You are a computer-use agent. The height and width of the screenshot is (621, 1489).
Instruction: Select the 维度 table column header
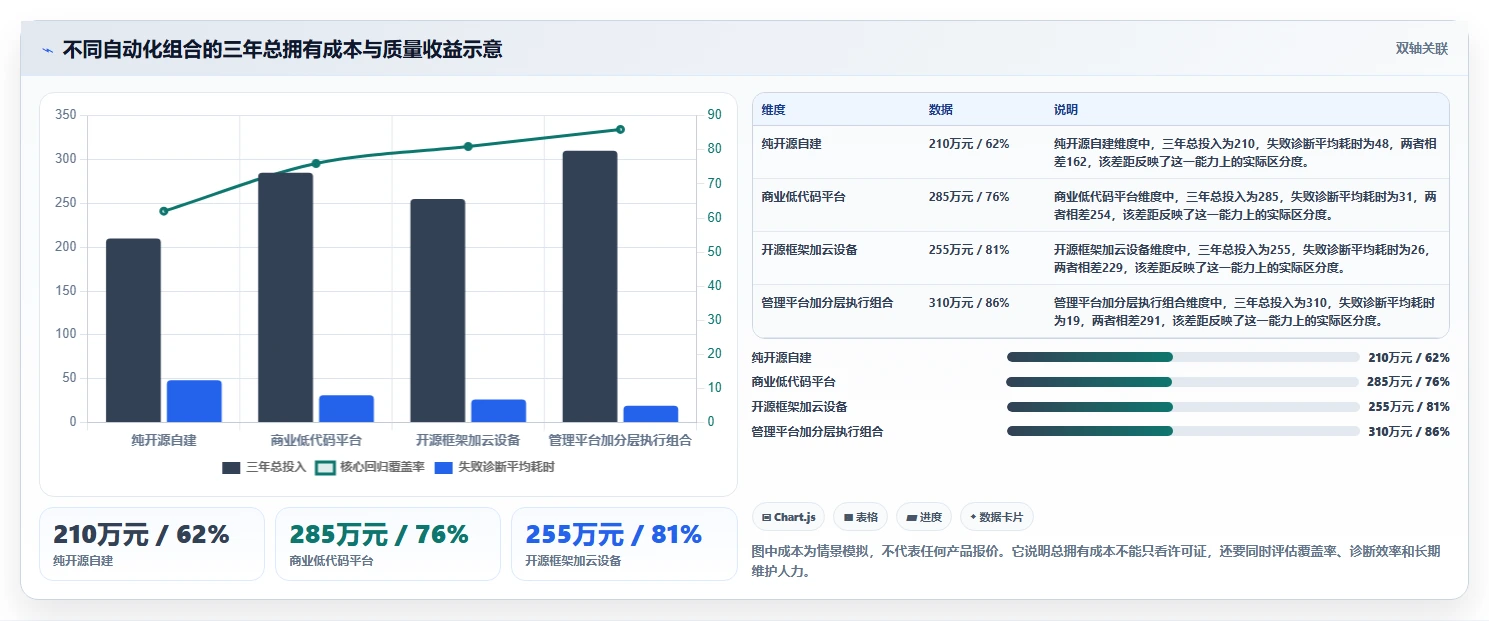pyautogui.click(x=773, y=110)
